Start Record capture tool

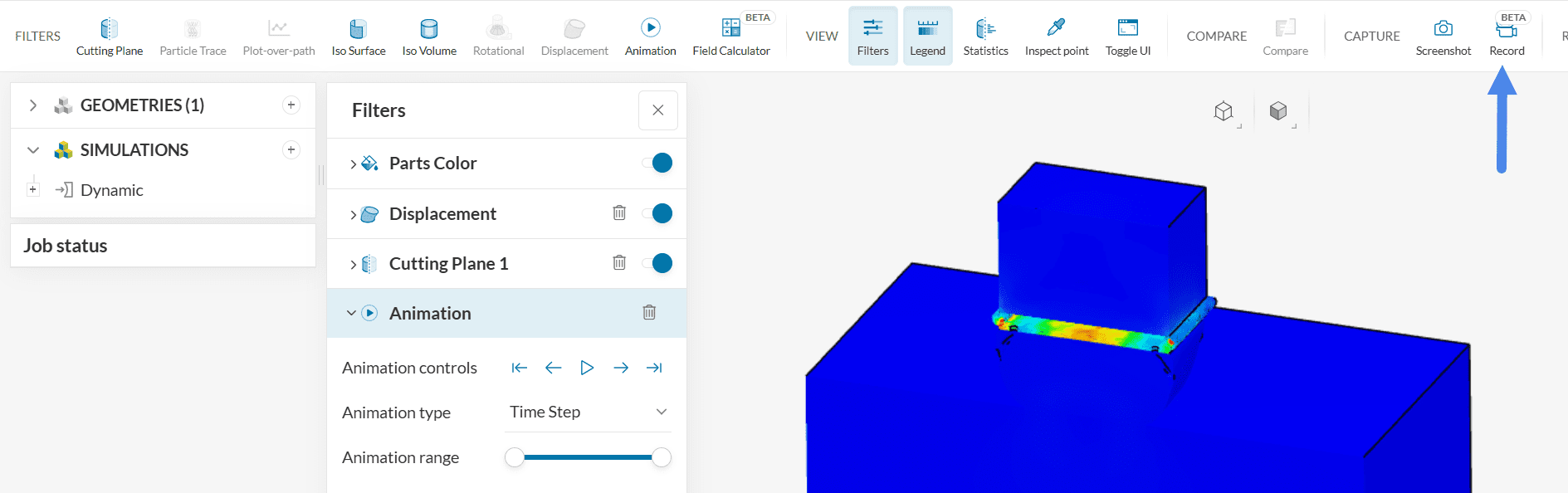pos(1507,37)
